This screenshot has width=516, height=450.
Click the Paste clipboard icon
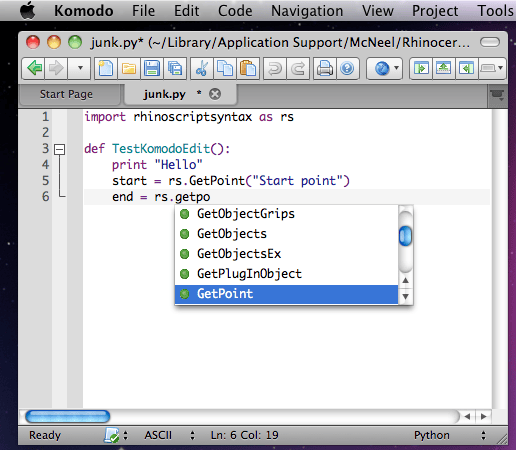(x=248, y=68)
